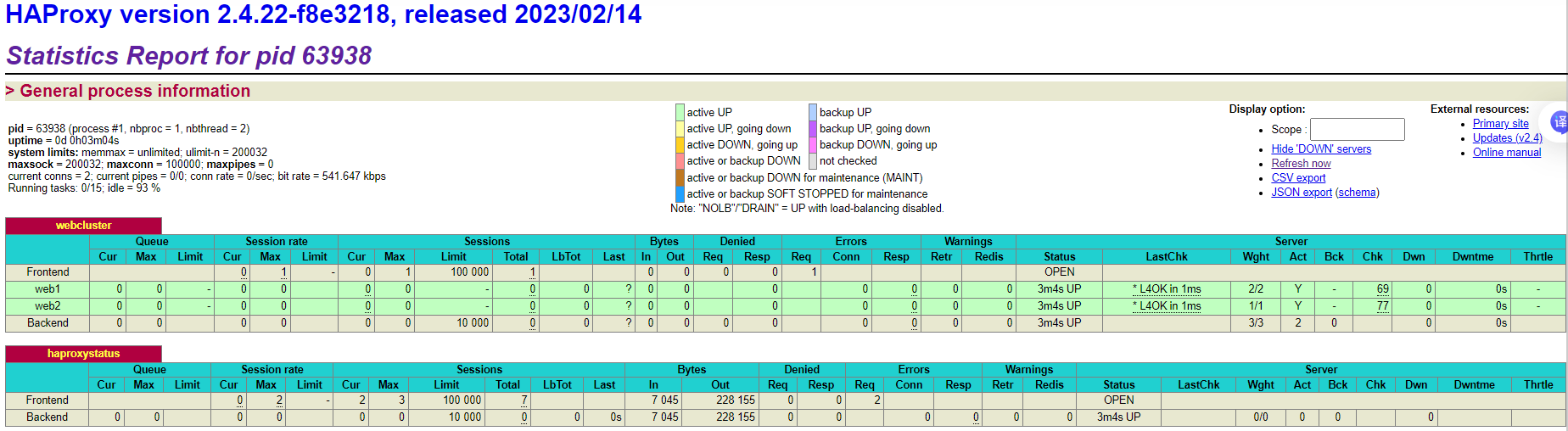
Task: Click the Thrtle column header in haproxystatus table
Action: [1538, 385]
